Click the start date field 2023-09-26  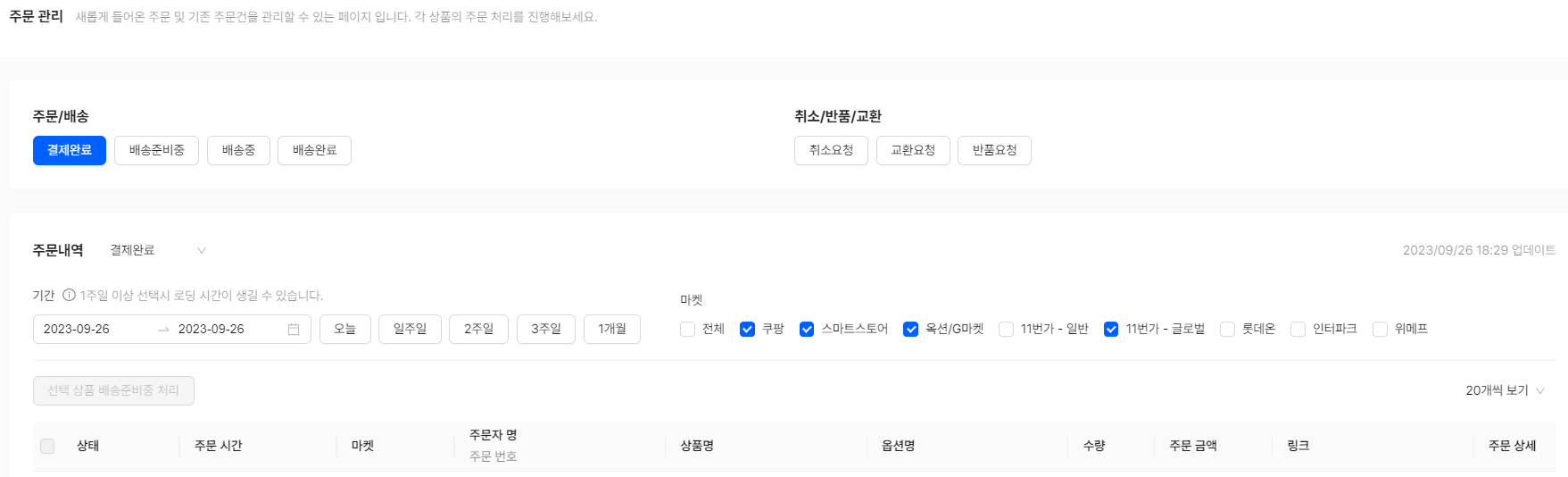pyautogui.click(x=77, y=329)
